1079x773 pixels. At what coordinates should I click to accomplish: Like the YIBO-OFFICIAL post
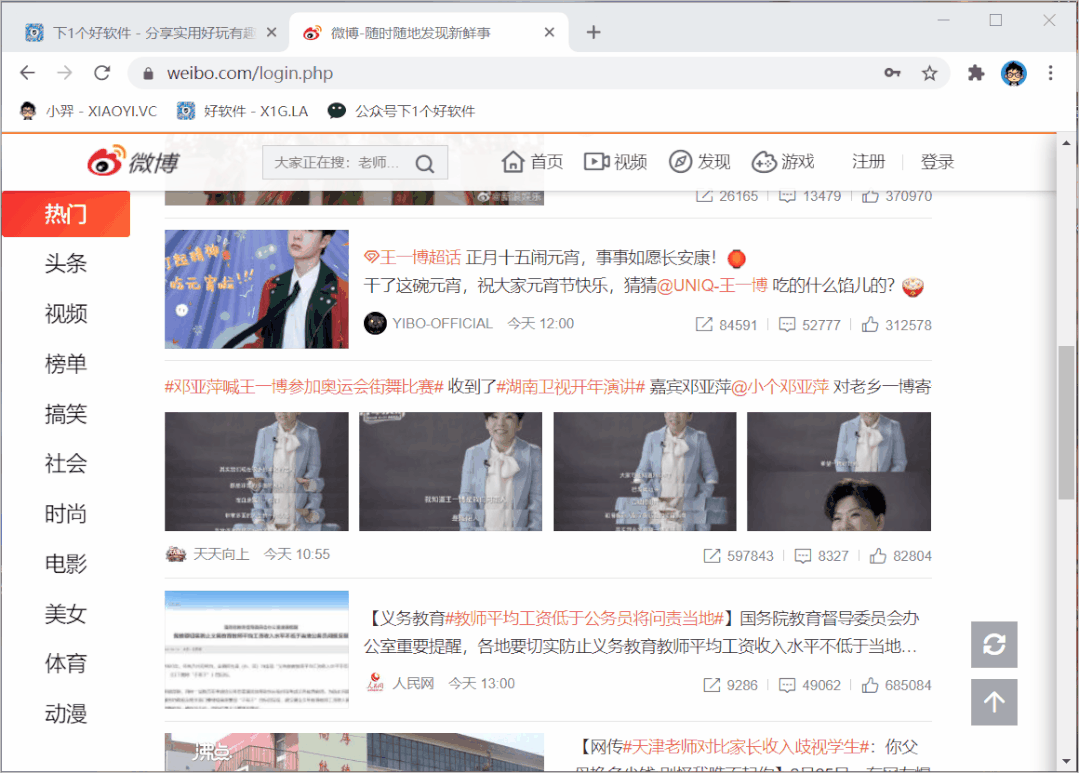click(x=870, y=324)
